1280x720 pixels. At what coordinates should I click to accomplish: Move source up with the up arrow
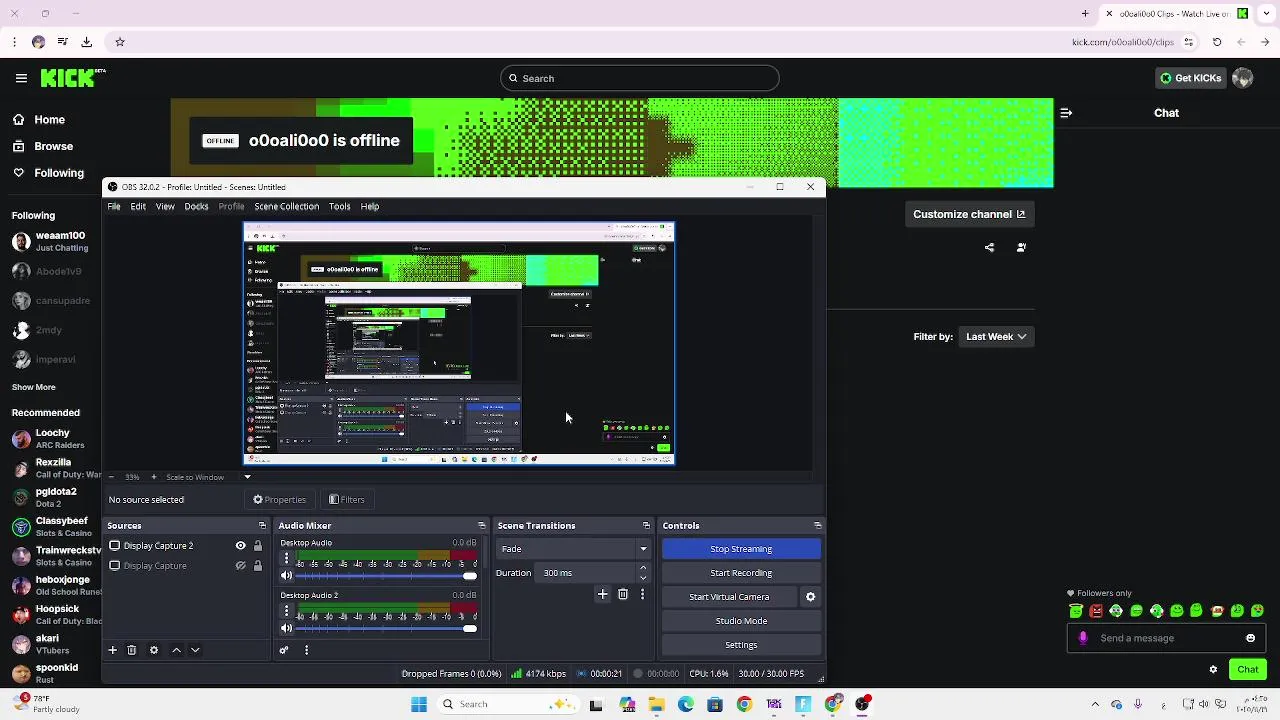177,650
